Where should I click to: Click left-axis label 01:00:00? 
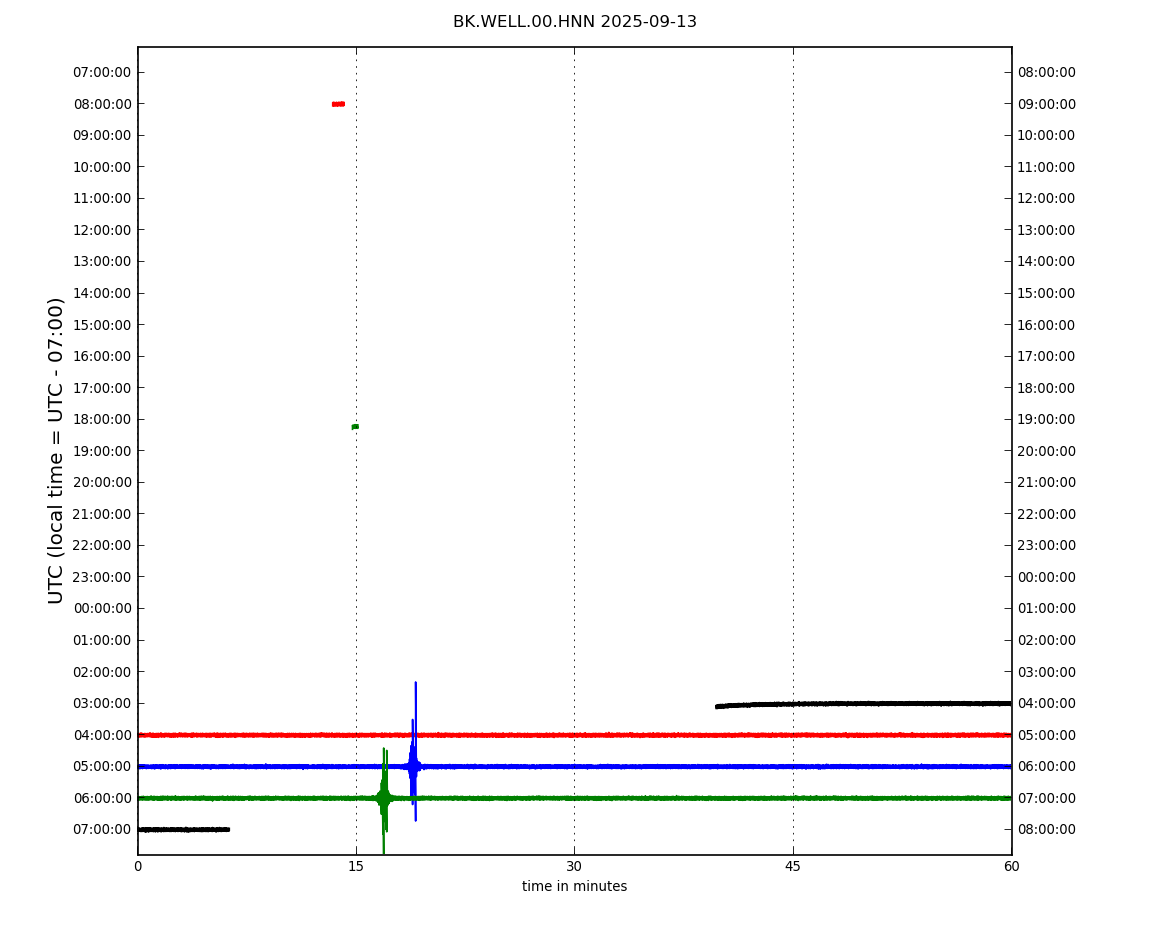point(103,640)
